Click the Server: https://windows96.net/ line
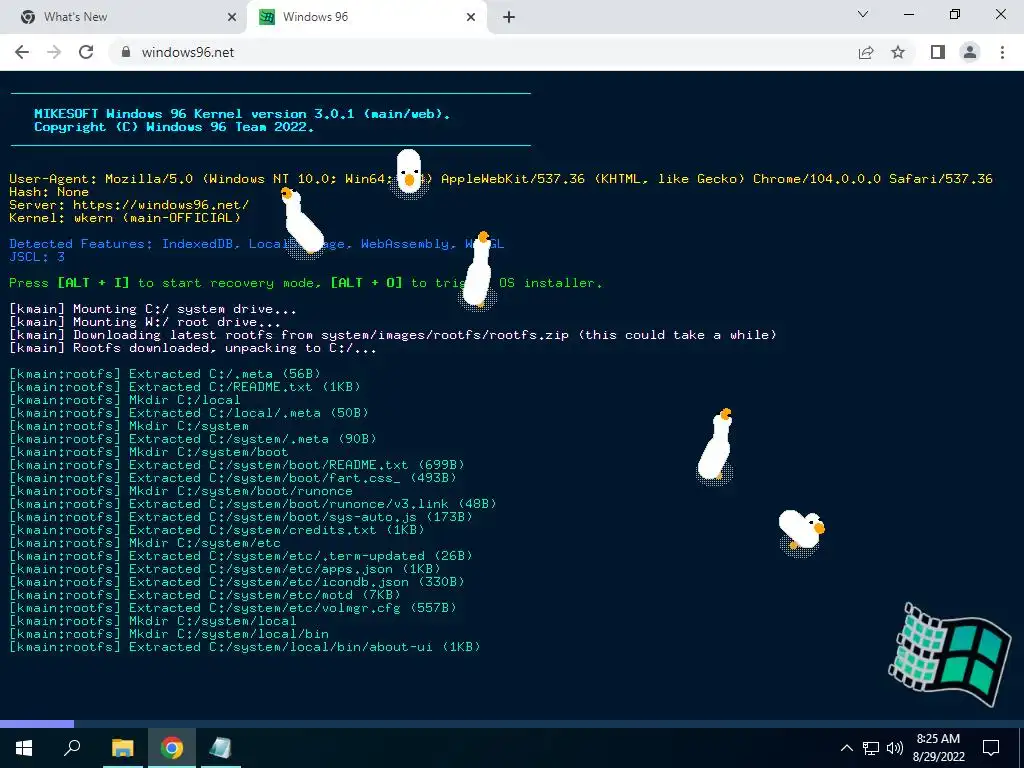1024x768 pixels. (129, 204)
